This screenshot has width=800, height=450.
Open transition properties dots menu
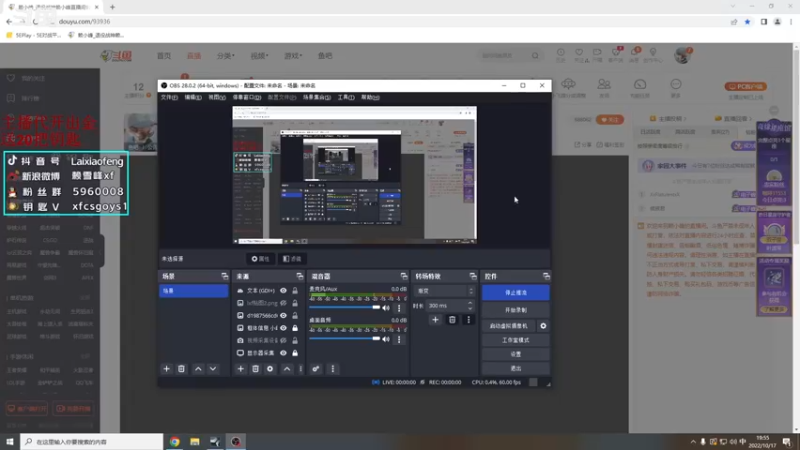pyautogui.click(x=468, y=320)
